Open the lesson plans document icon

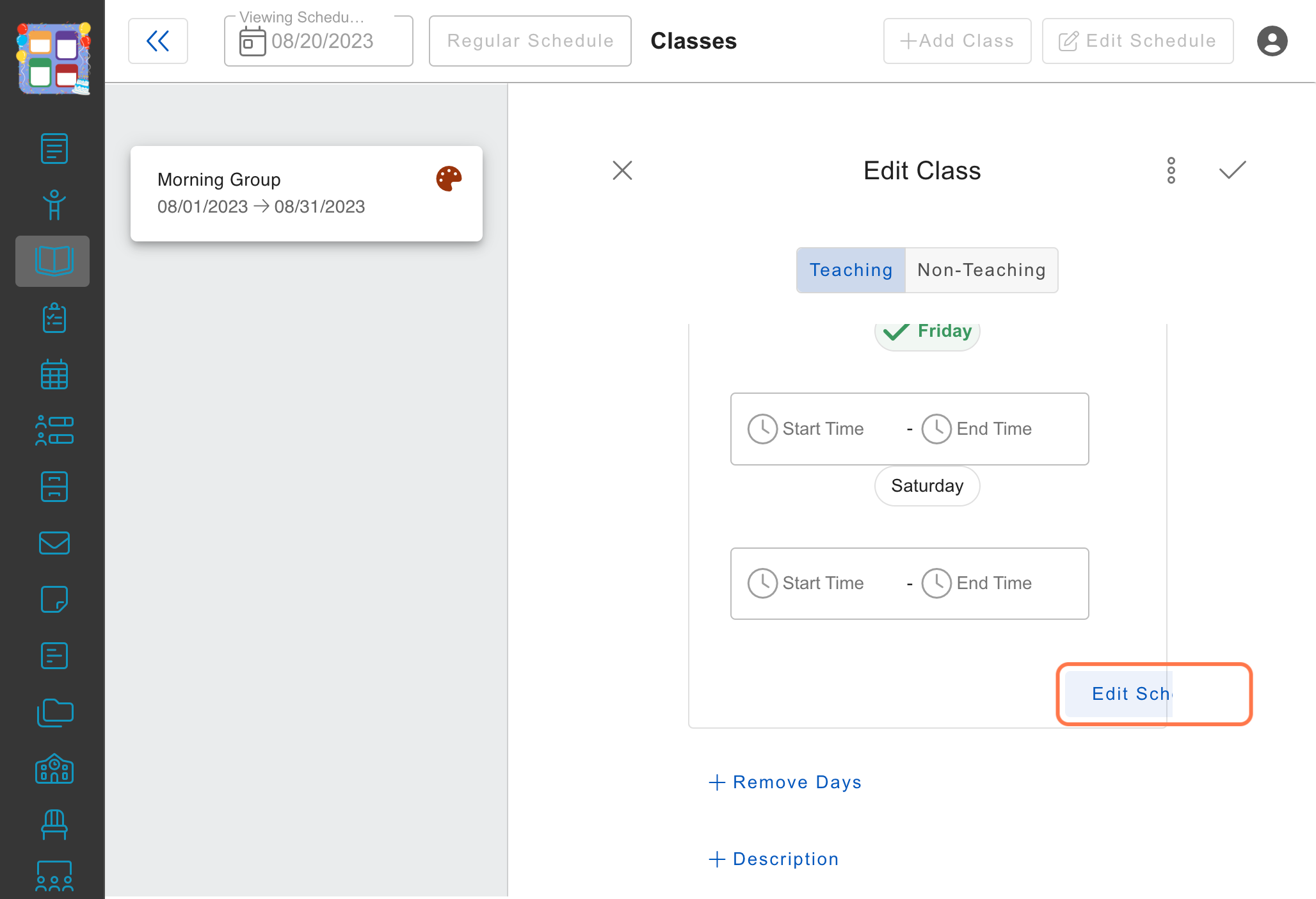point(54,149)
